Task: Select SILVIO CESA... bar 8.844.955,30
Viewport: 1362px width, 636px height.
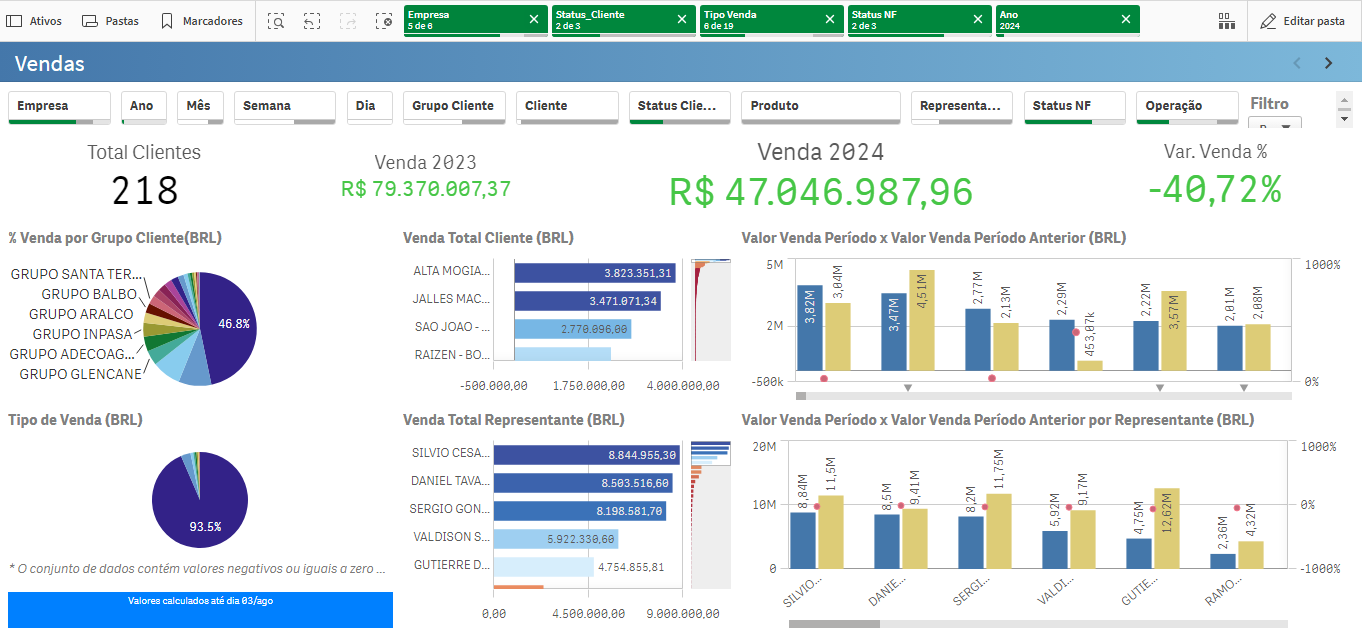Action: click(x=586, y=455)
